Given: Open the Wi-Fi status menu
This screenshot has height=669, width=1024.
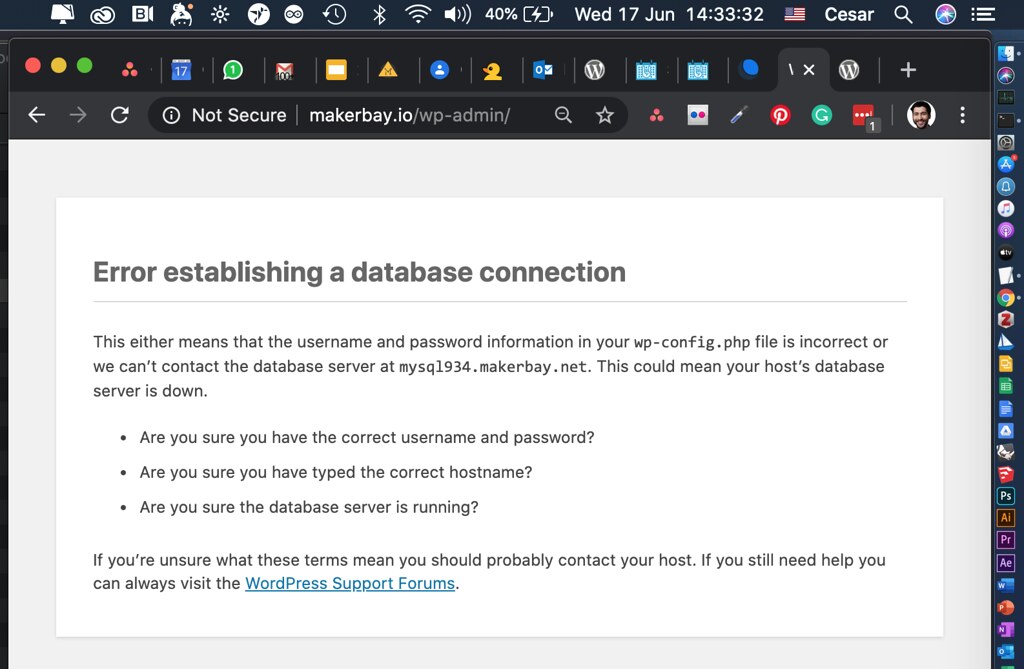Looking at the screenshot, I should (x=419, y=14).
